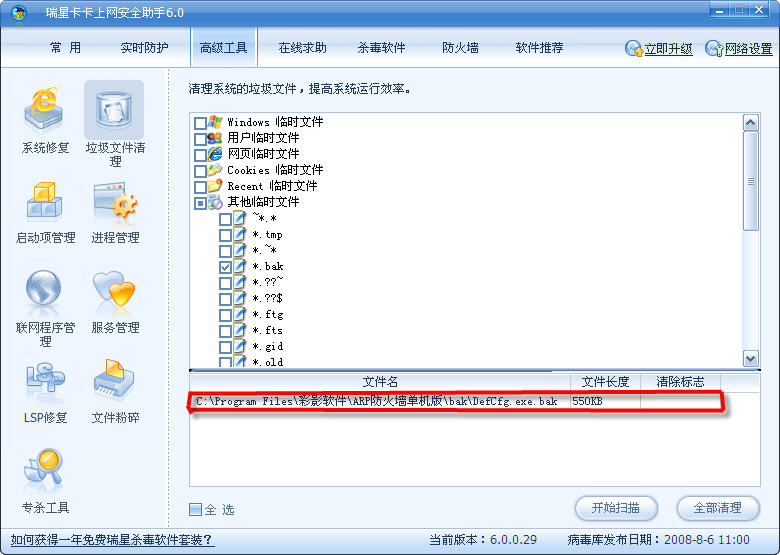The image size is (780, 555).
Task: Check the Cookies 临时文件 checkbox
Action: coord(200,171)
